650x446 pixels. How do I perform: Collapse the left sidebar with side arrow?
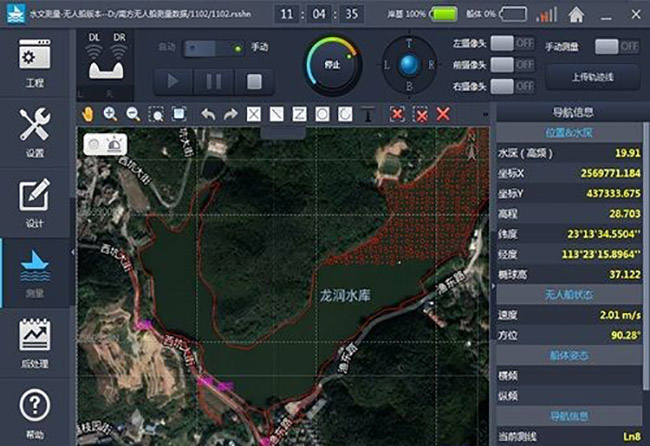(74, 253)
